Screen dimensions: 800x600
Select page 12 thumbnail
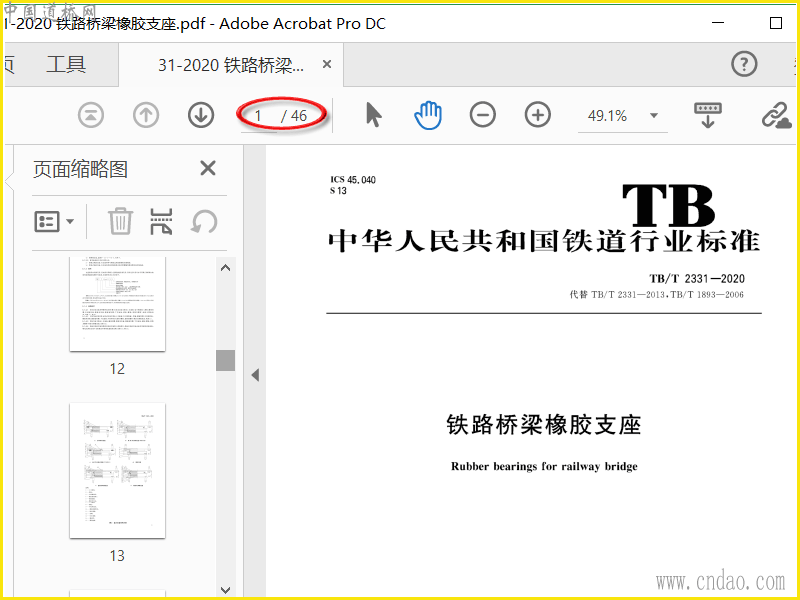point(117,304)
